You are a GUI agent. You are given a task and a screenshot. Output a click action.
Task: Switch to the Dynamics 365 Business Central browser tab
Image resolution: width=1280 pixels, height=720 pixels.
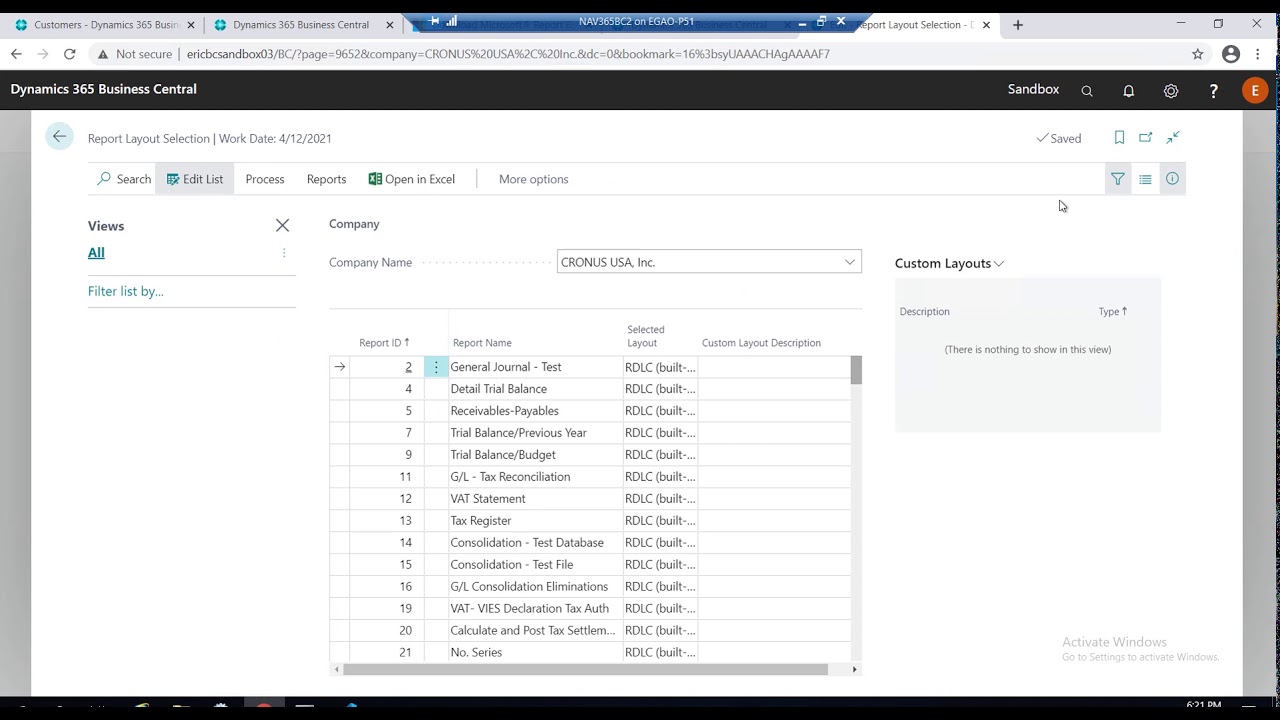tap(303, 24)
